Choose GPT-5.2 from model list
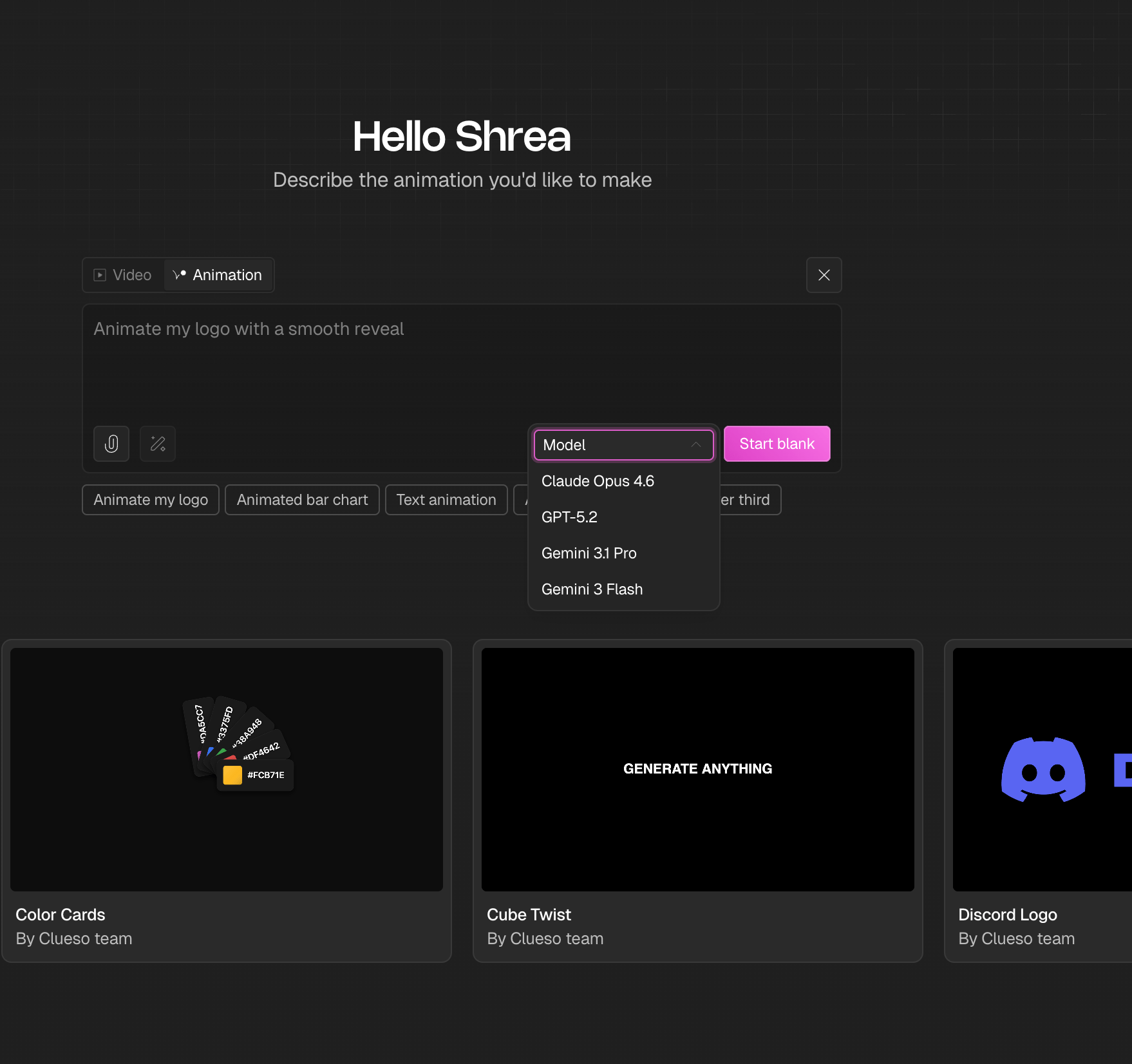The image size is (1132, 1064). (623, 517)
